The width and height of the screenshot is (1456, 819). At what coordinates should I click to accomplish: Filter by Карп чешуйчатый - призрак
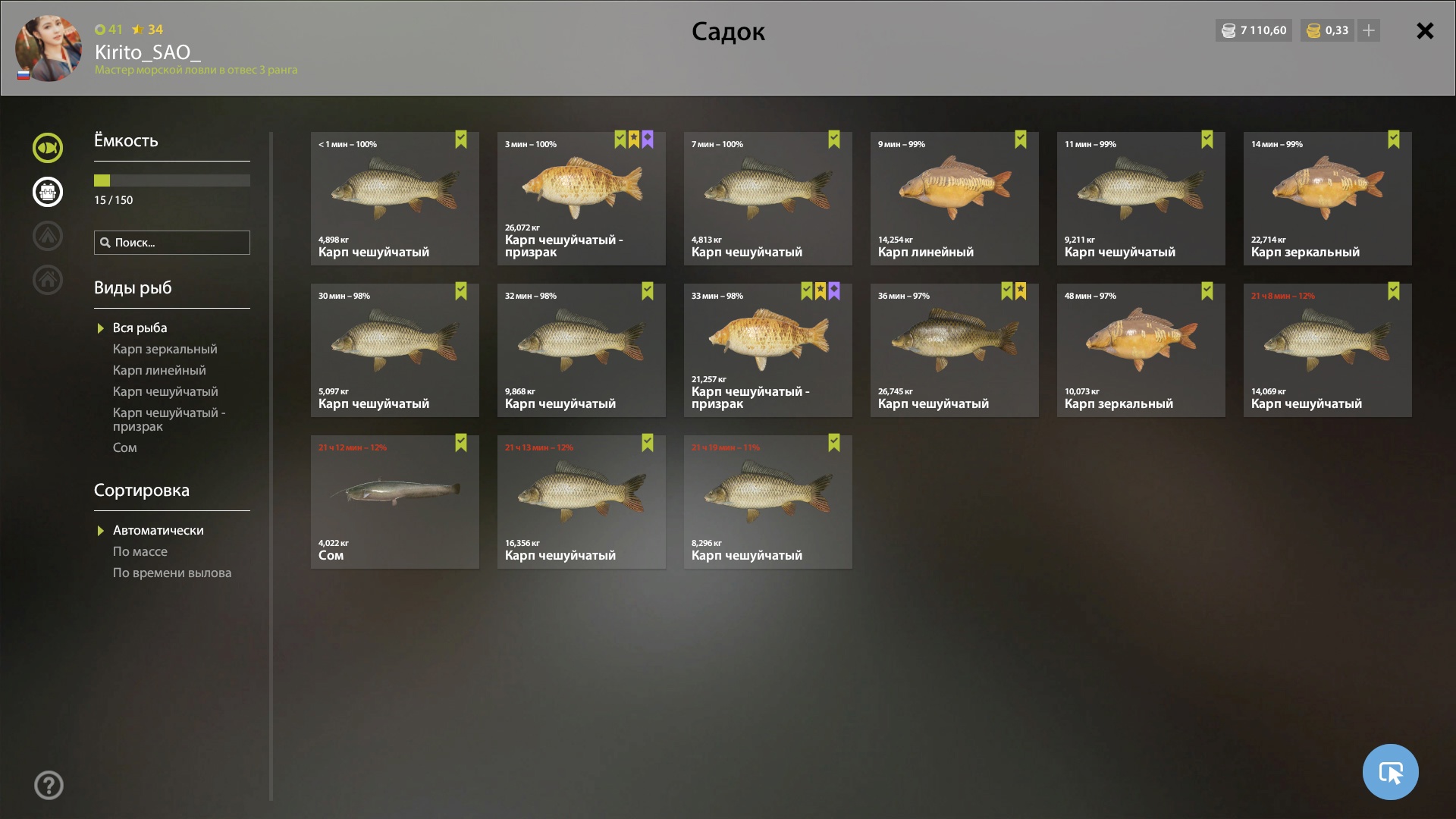(169, 419)
